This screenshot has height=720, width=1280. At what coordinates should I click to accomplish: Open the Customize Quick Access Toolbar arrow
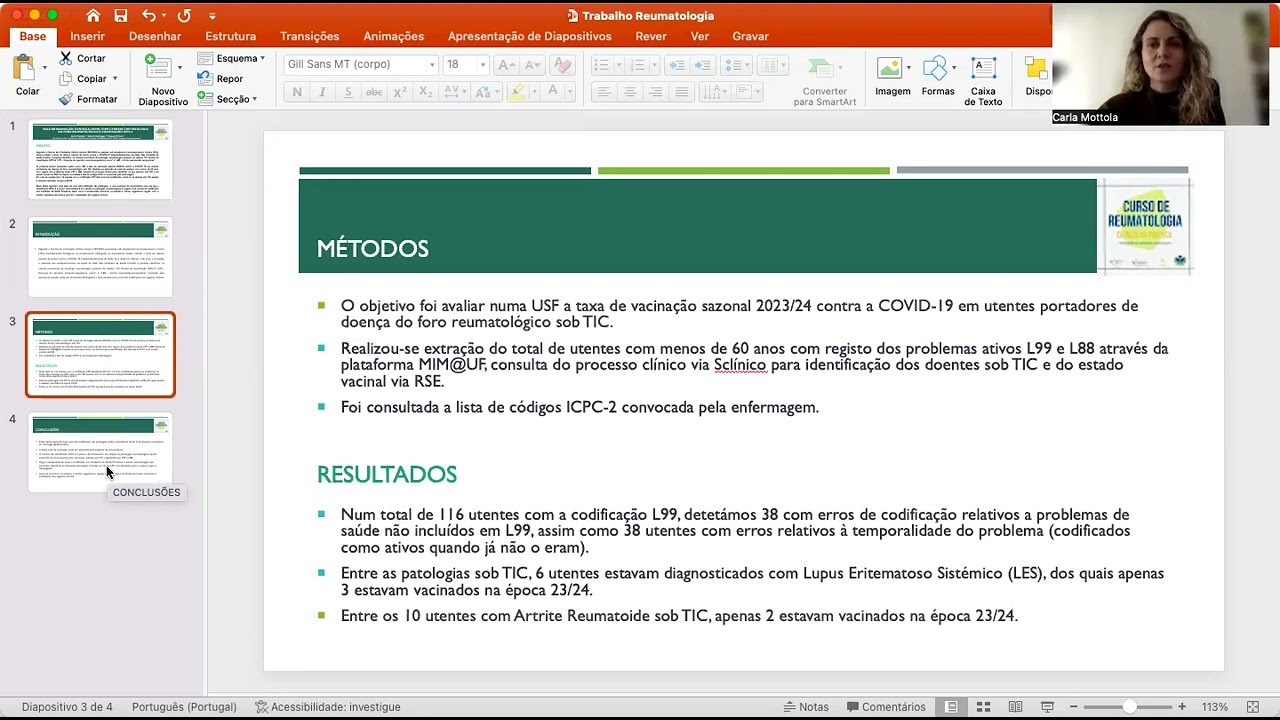pos(212,16)
